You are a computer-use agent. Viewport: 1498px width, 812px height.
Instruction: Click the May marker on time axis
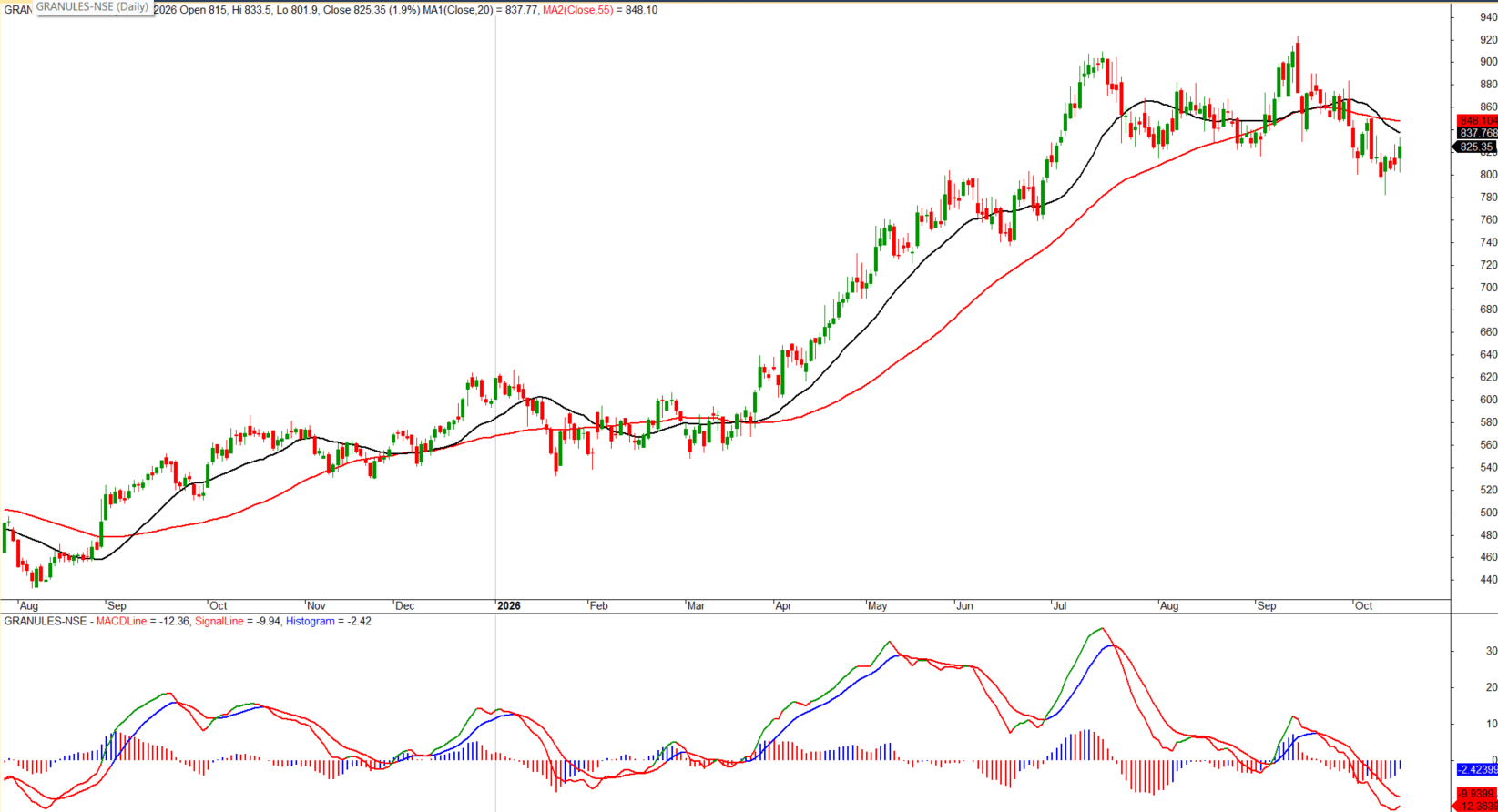pyautogui.click(x=877, y=605)
